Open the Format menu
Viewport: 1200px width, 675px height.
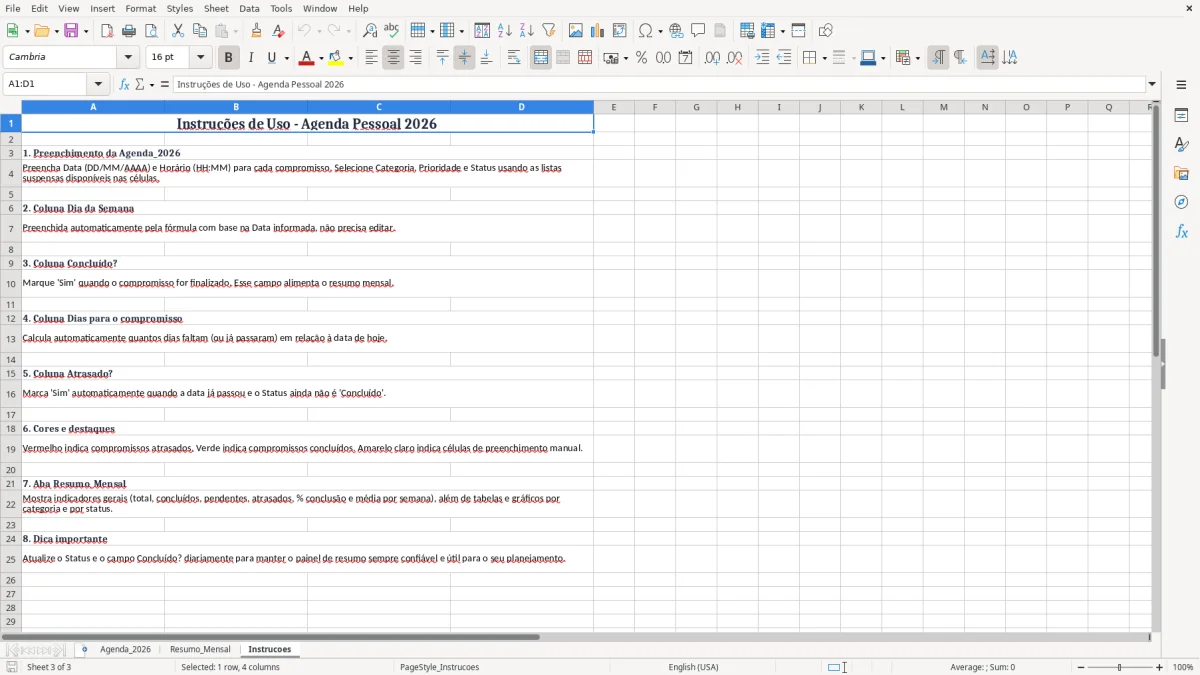(140, 8)
